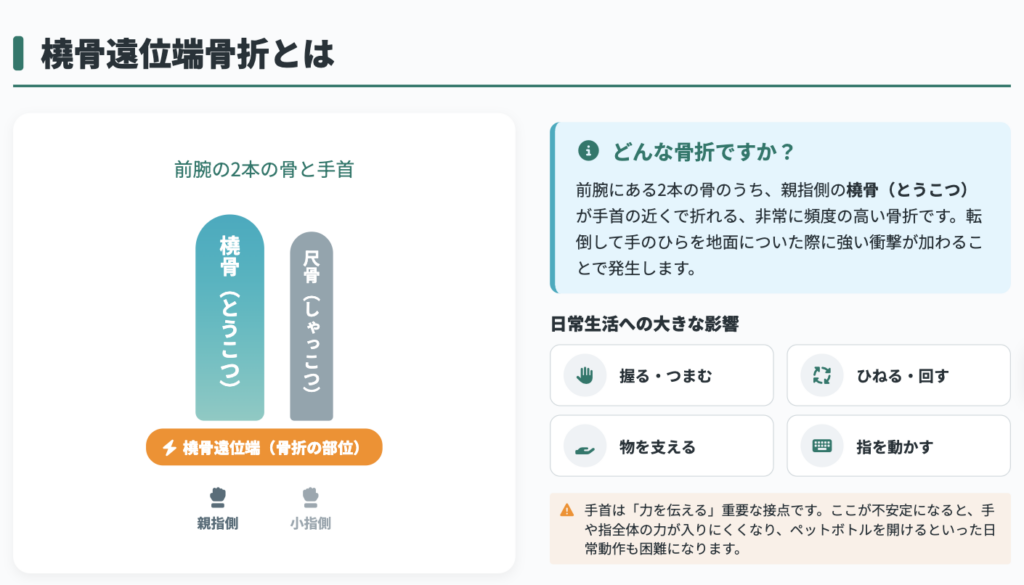Image resolution: width=1024 pixels, height=585 pixels.
Task: Click the gray fist icon above 小指側
Action: (310, 498)
